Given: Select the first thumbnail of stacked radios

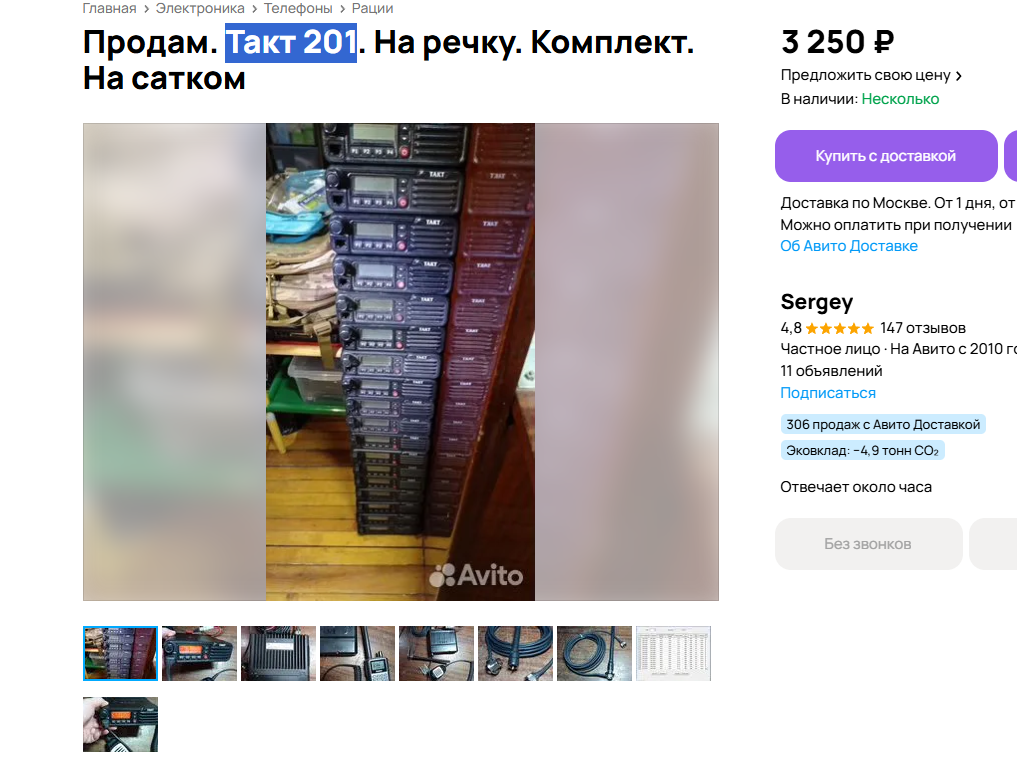Looking at the screenshot, I should click(x=120, y=653).
